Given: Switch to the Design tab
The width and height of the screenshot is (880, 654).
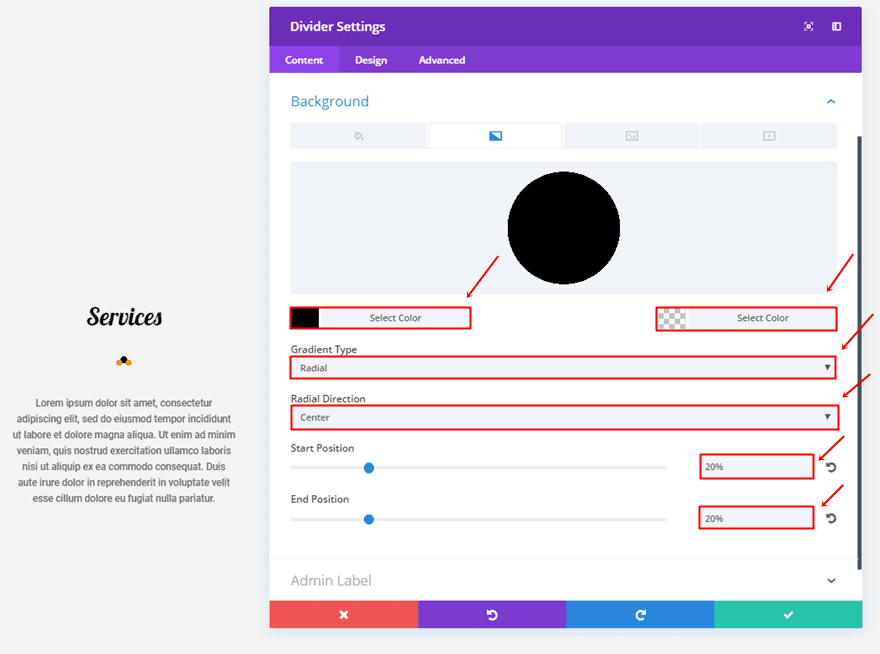Looking at the screenshot, I should pos(370,60).
